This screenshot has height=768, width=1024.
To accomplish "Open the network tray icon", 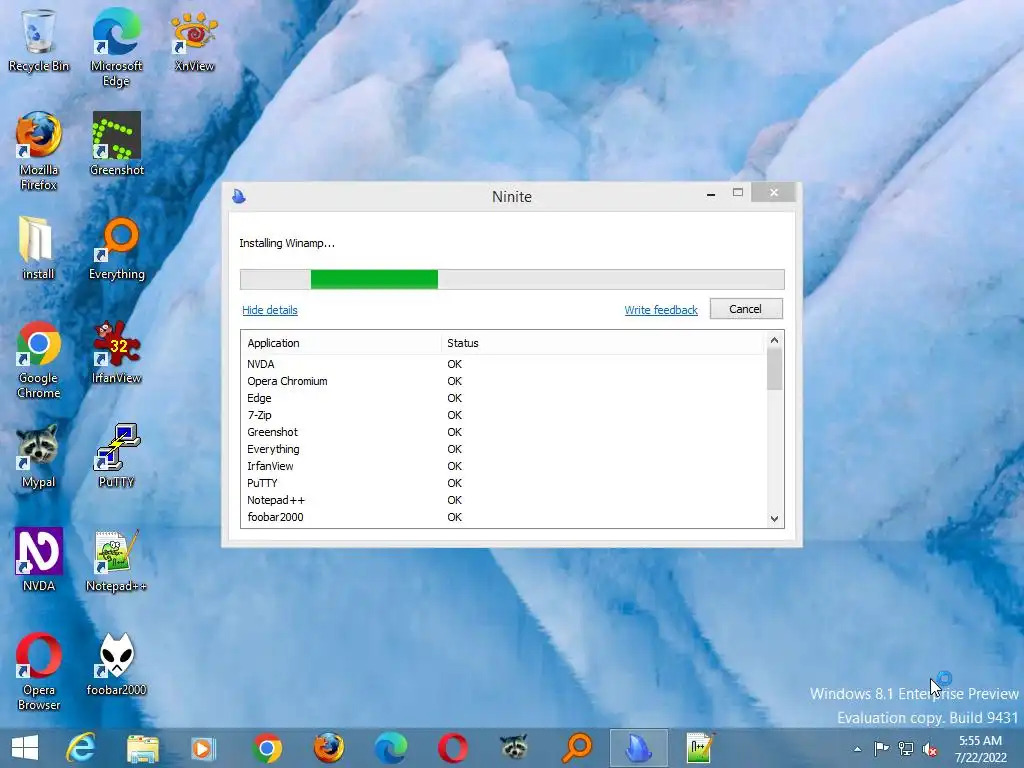I will pyautogui.click(x=906, y=748).
